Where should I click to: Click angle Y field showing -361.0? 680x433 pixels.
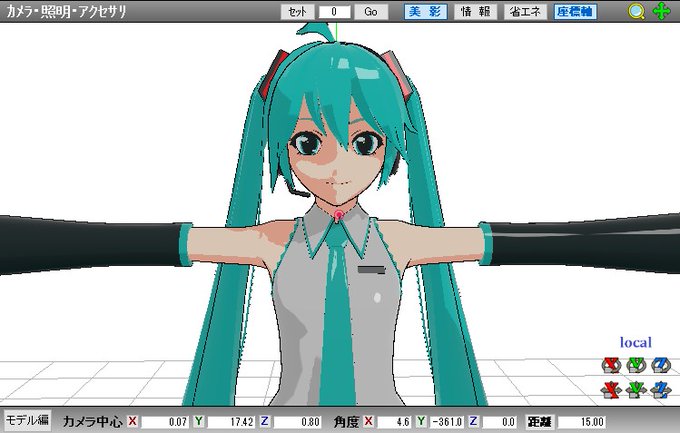446,422
